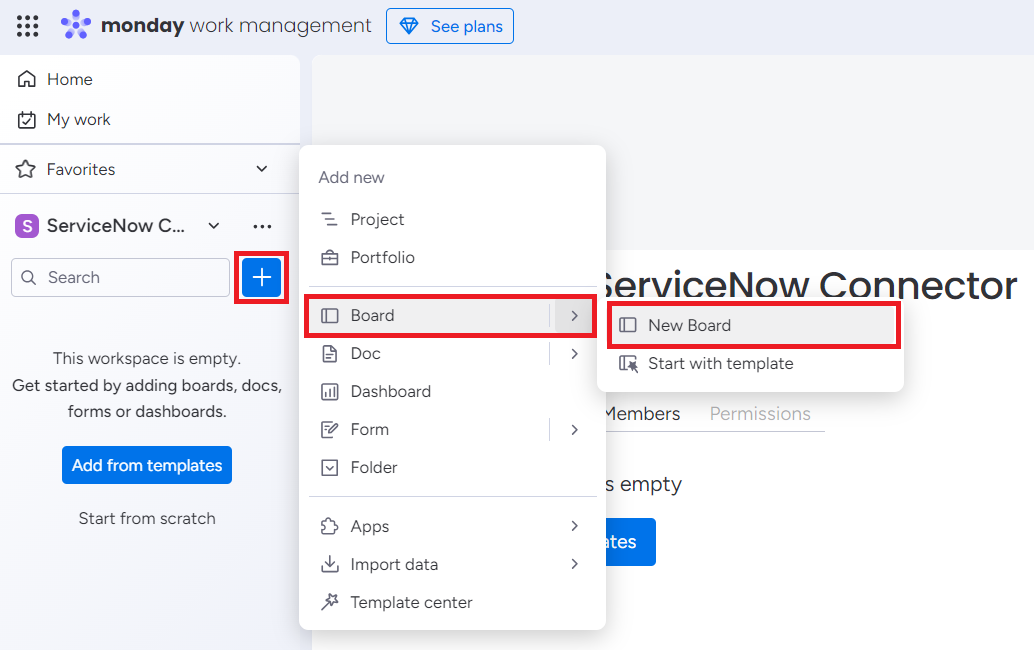Click the diamond icon in See plans
Screen dimensions: 1034x650
click(409, 26)
